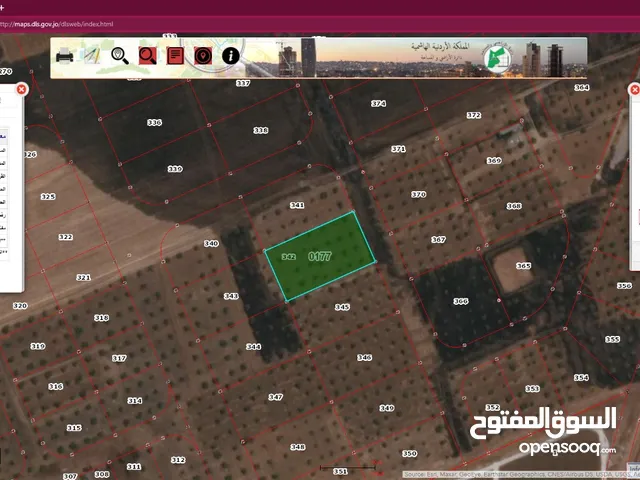The image size is (640, 480).
Task: Click parcel label 339
Action: click(x=175, y=169)
